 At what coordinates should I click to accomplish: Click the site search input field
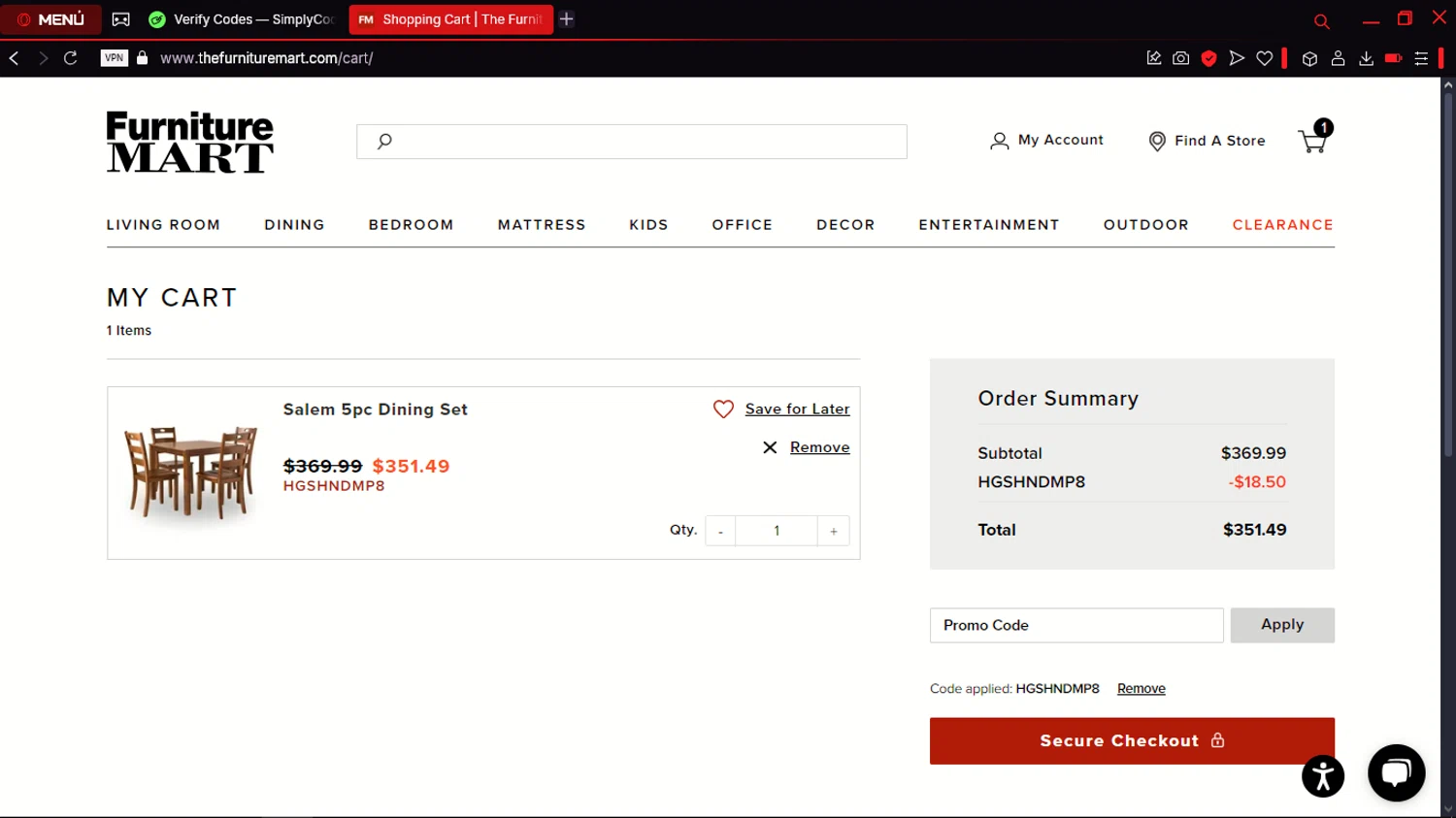pyautogui.click(x=632, y=142)
